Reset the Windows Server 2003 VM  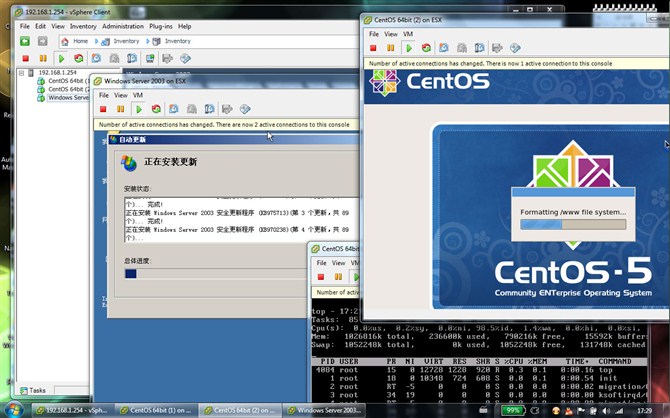point(156,109)
